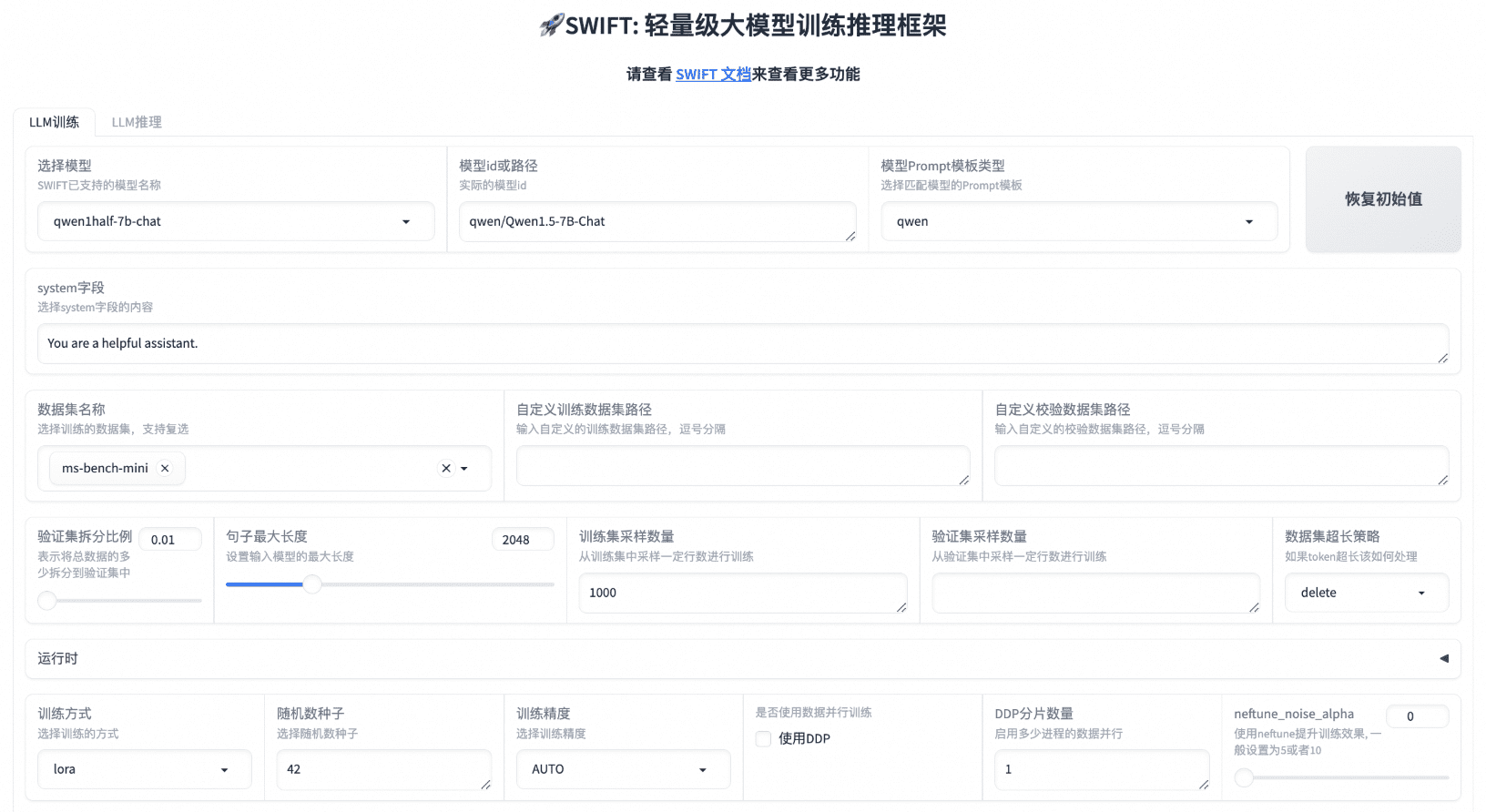
Task: Open the lora training method dropdown
Action: pos(145,769)
